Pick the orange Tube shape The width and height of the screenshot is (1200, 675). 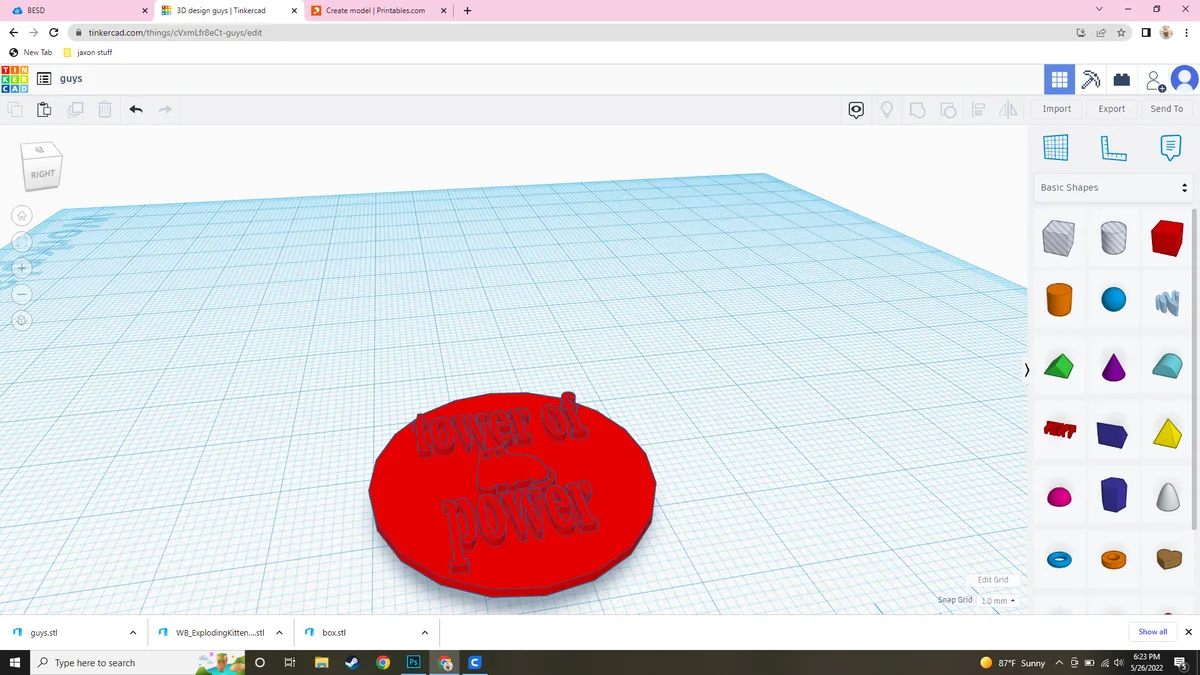[x=1113, y=559]
